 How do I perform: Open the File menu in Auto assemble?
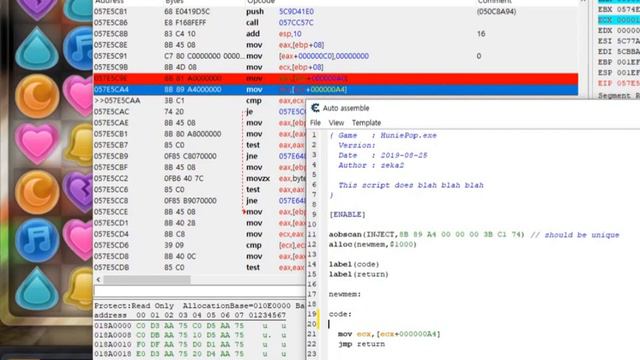coord(315,123)
